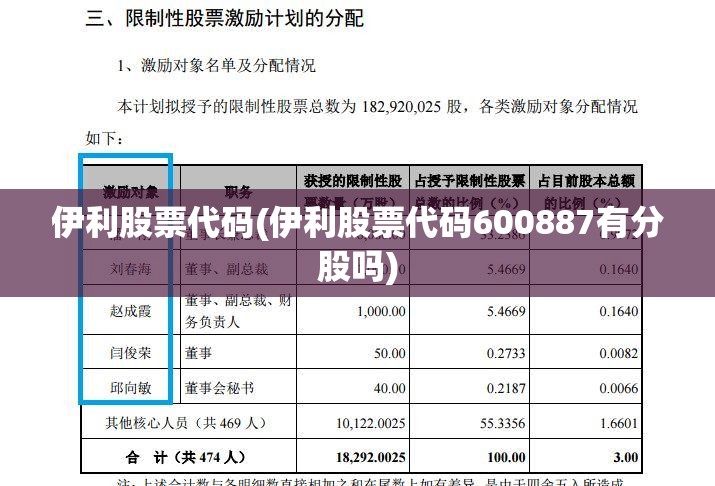
Task: Click 0.1640 in 赵成霞's row
Action: coord(619,311)
